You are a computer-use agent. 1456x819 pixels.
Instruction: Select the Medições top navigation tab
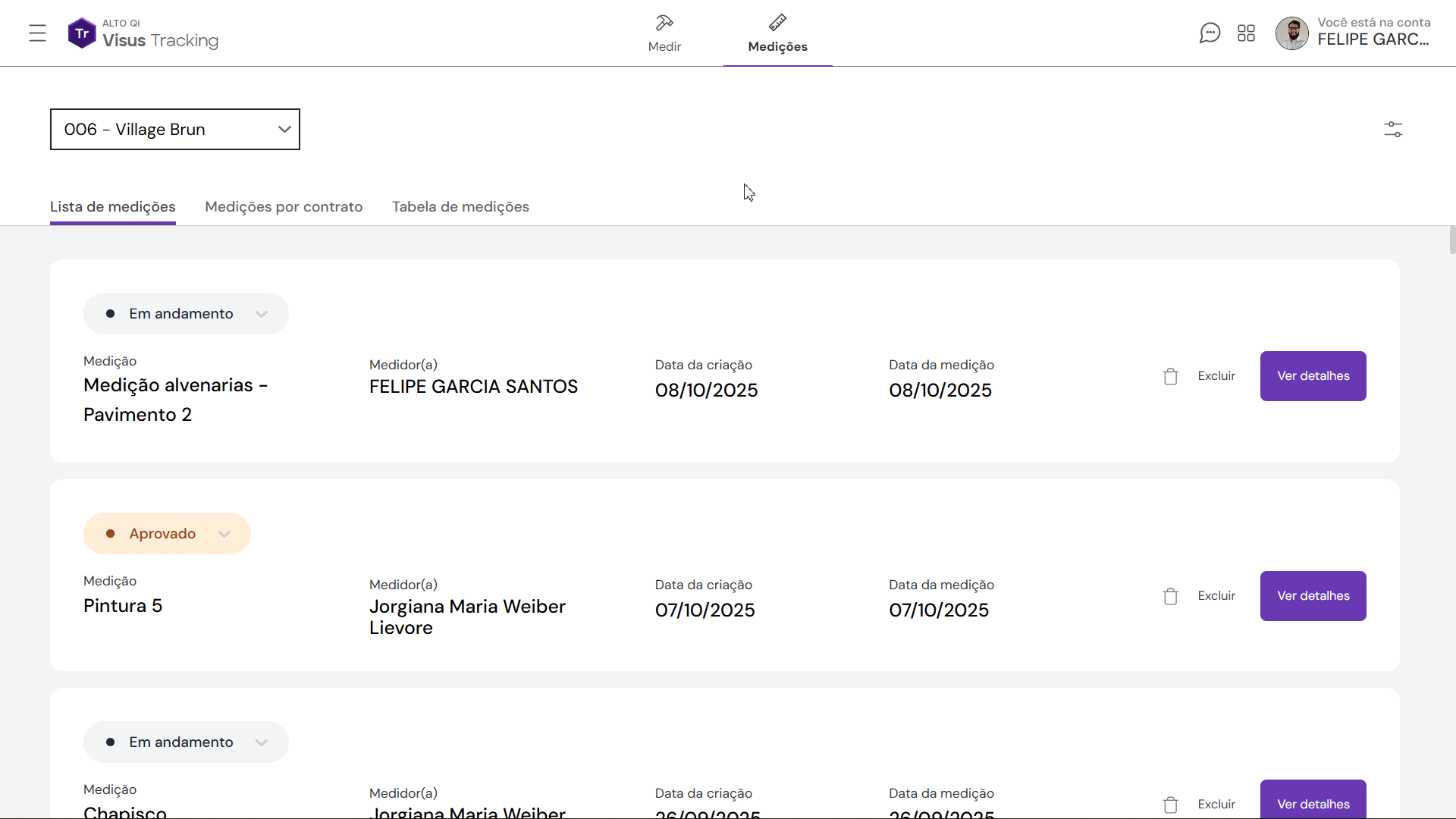(x=777, y=35)
